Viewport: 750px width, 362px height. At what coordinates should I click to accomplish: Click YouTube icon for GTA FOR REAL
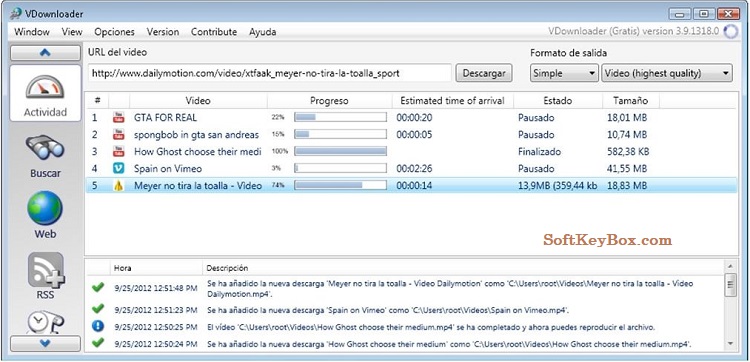[119, 117]
